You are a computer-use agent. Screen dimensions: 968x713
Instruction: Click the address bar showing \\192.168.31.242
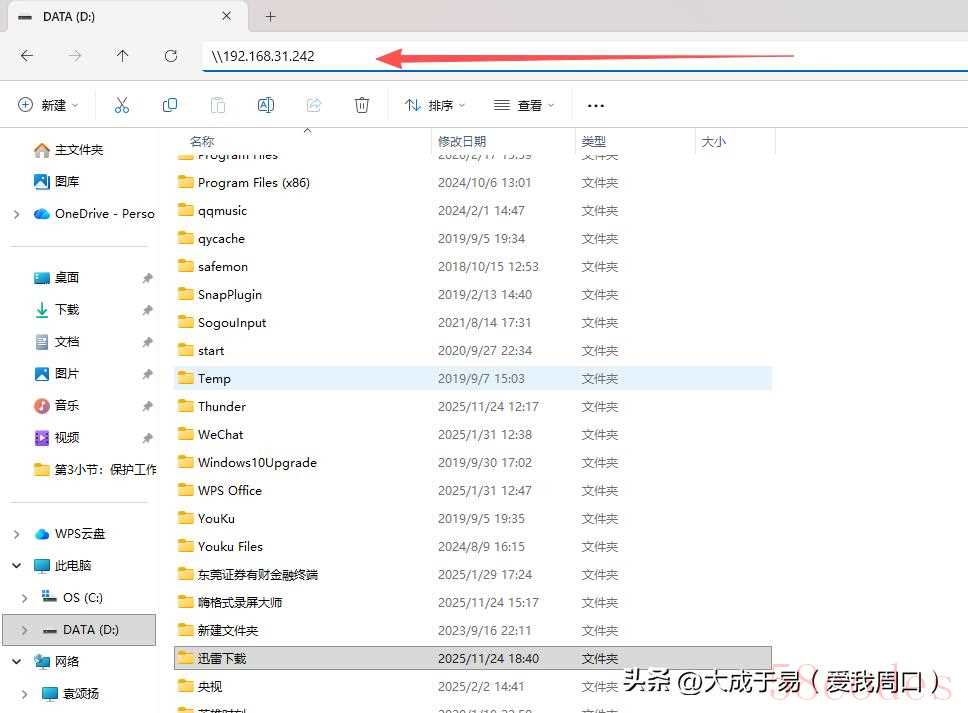(584, 56)
